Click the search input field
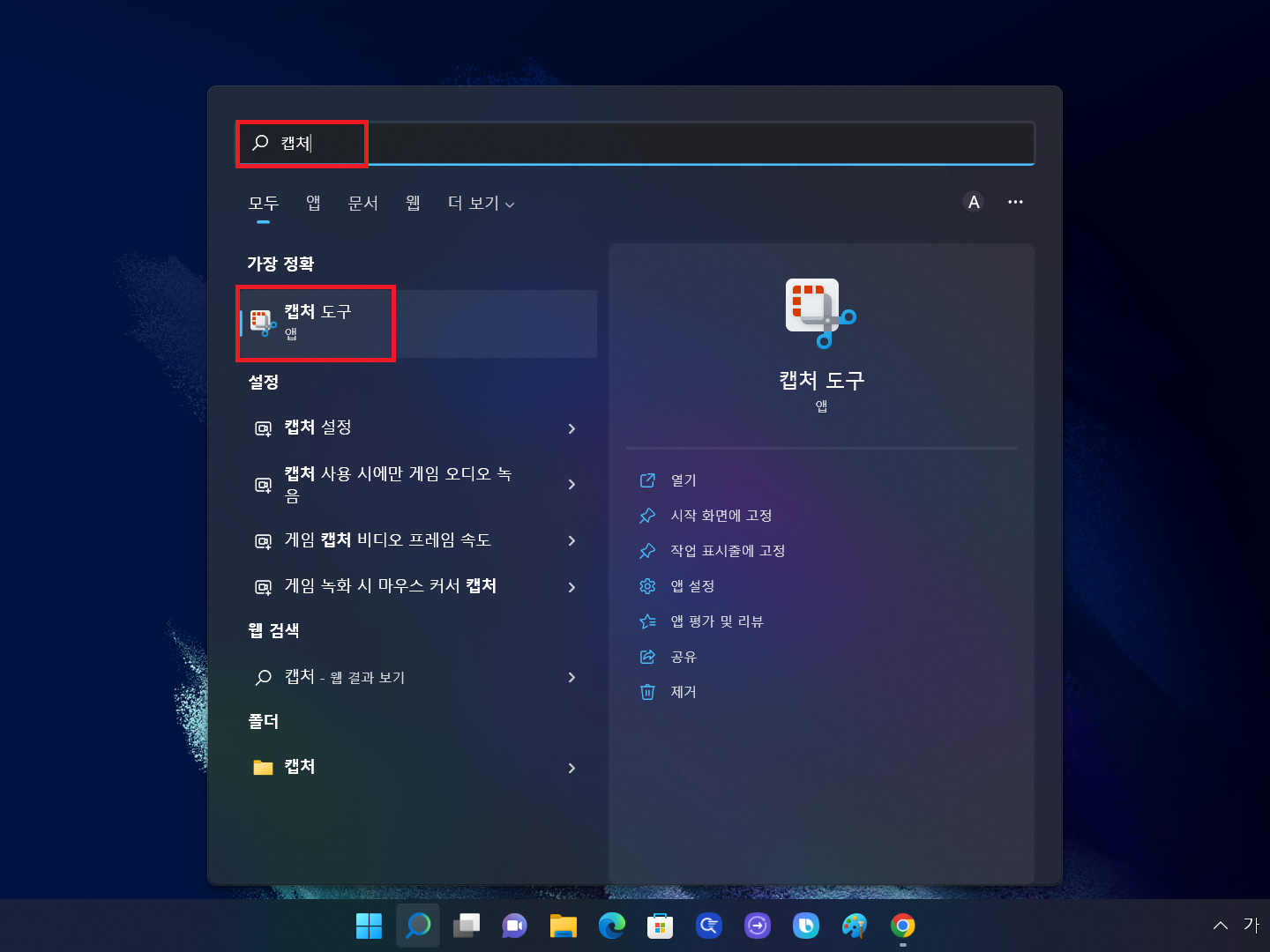 click(x=617, y=143)
